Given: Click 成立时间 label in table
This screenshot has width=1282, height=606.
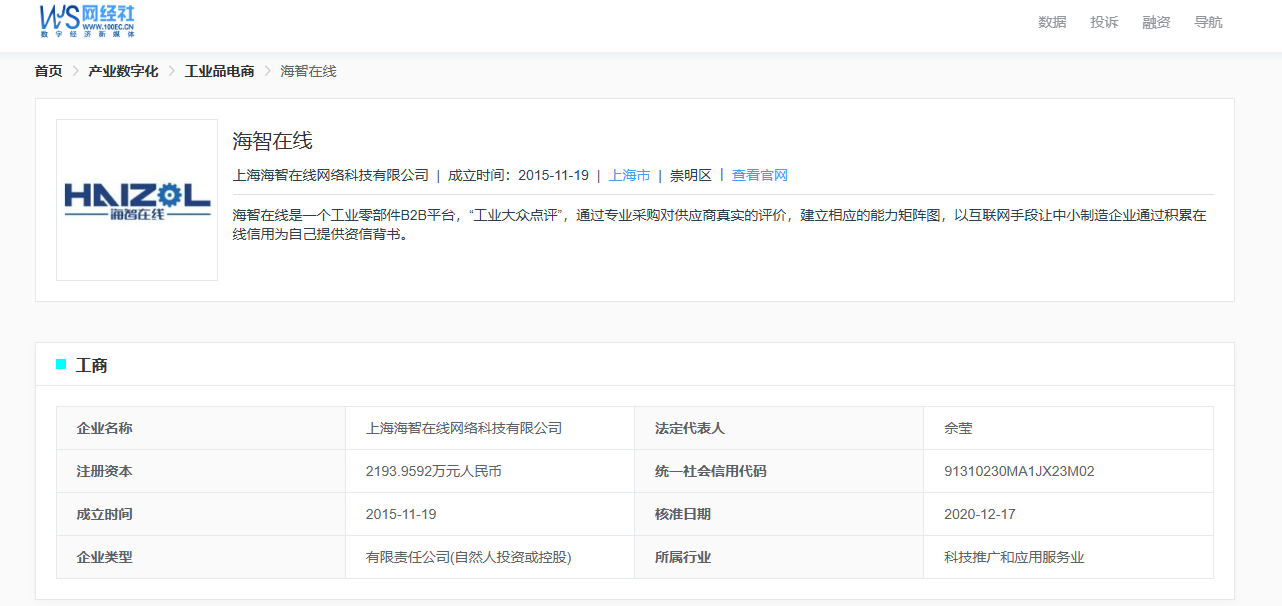Looking at the screenshot, I should click(x=104, y=514).
